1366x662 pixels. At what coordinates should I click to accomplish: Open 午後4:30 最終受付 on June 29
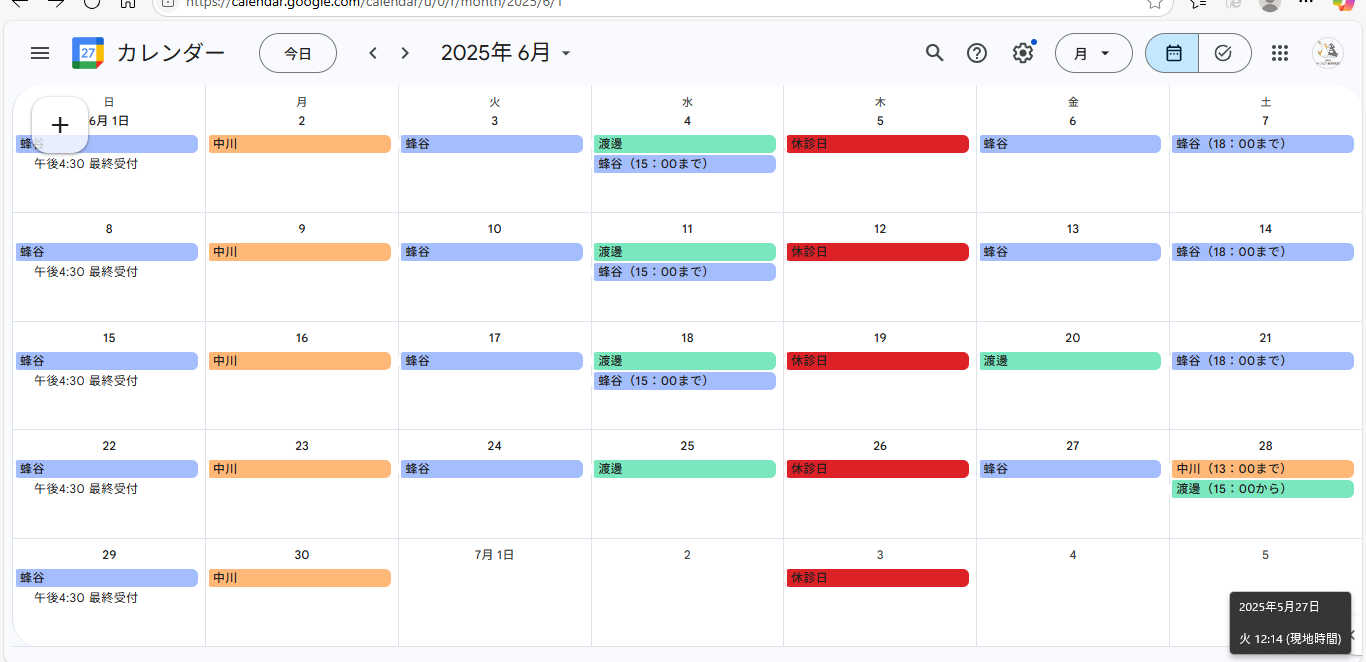(x=107, y=598)
